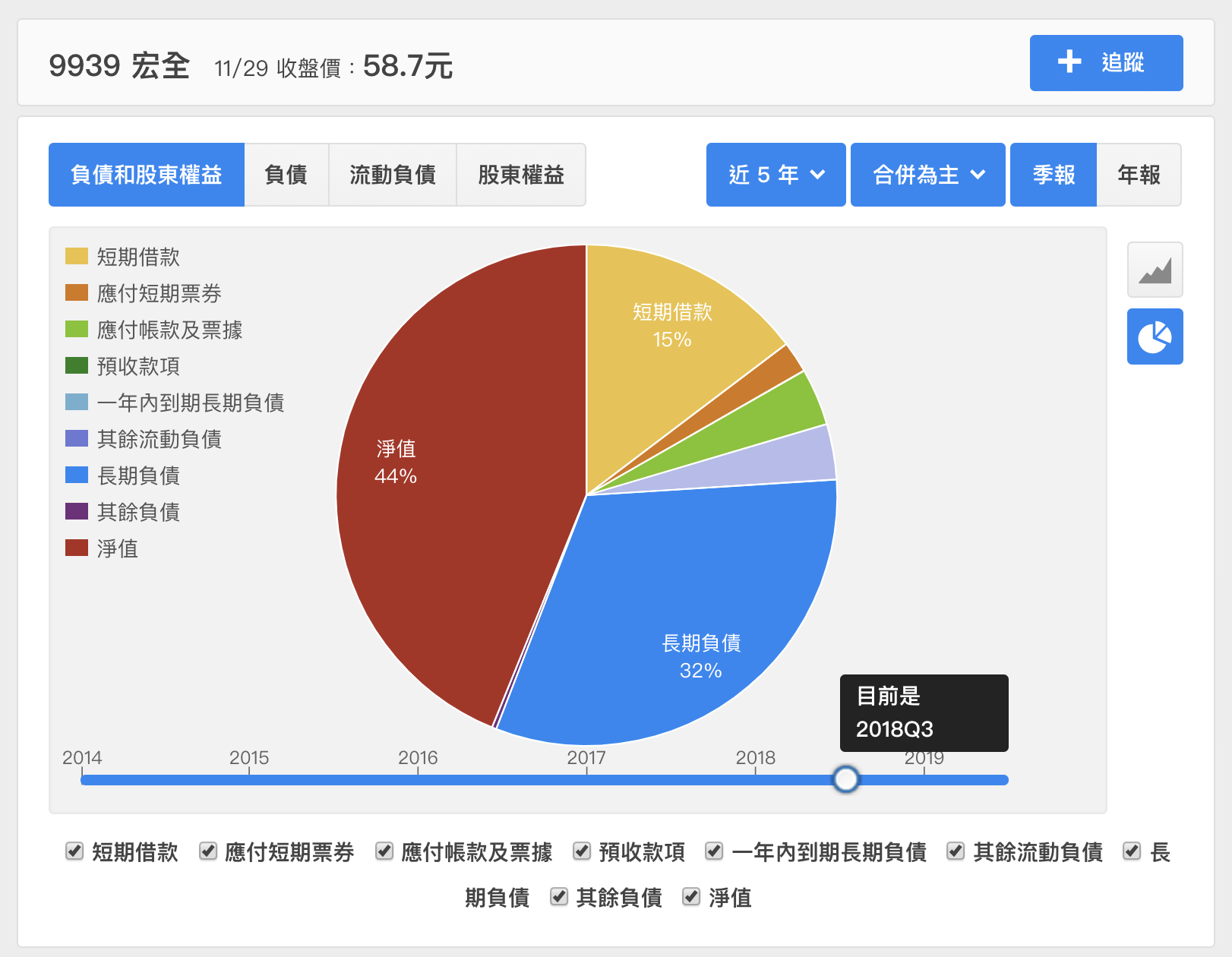Click the 短期借款 yellow legend swatch

coord(77,257)
